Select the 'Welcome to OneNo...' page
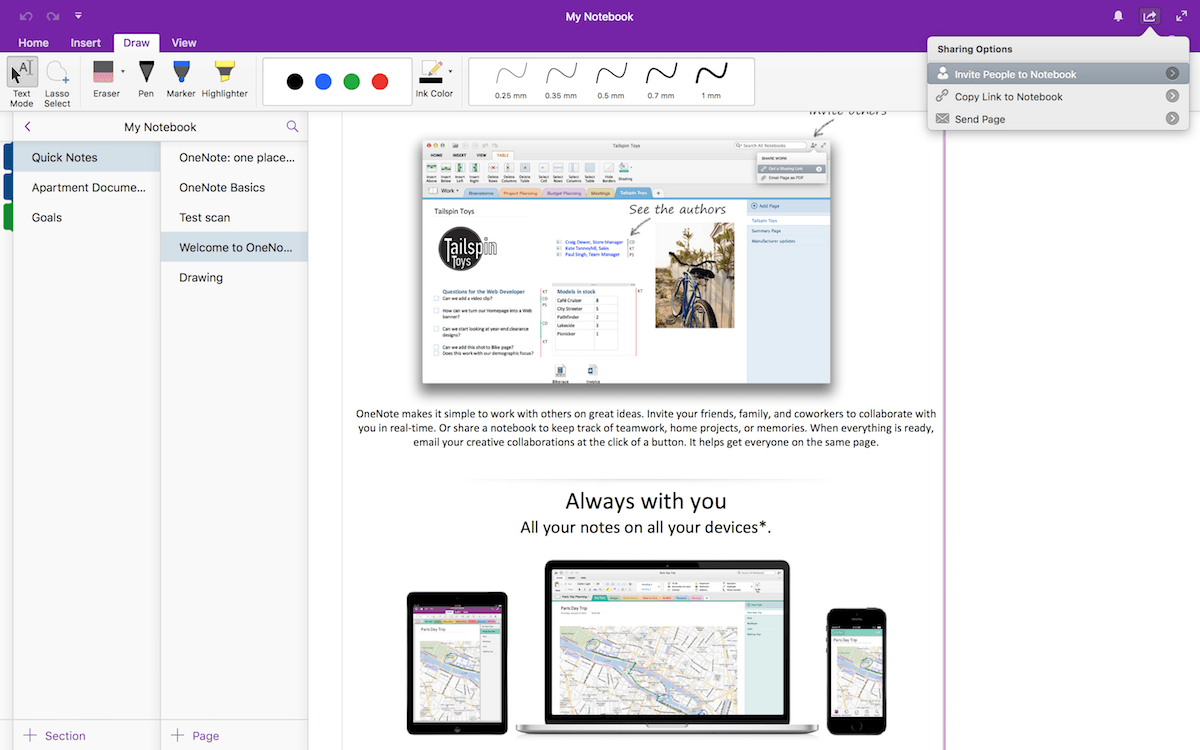 tap(234, 247)
